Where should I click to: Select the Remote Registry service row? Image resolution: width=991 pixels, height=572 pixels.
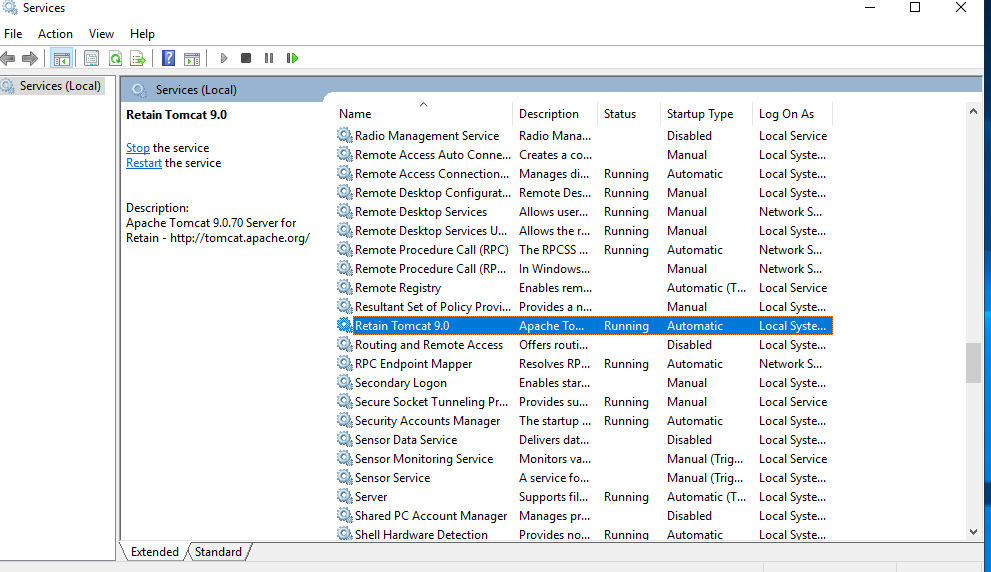(x=398, y=288)
